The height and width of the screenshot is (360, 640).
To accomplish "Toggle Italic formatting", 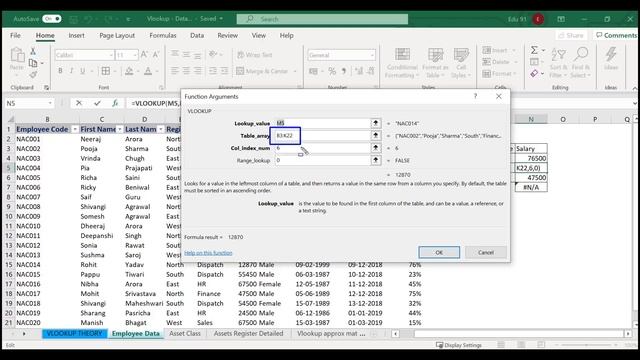I will tap(71, 71).
